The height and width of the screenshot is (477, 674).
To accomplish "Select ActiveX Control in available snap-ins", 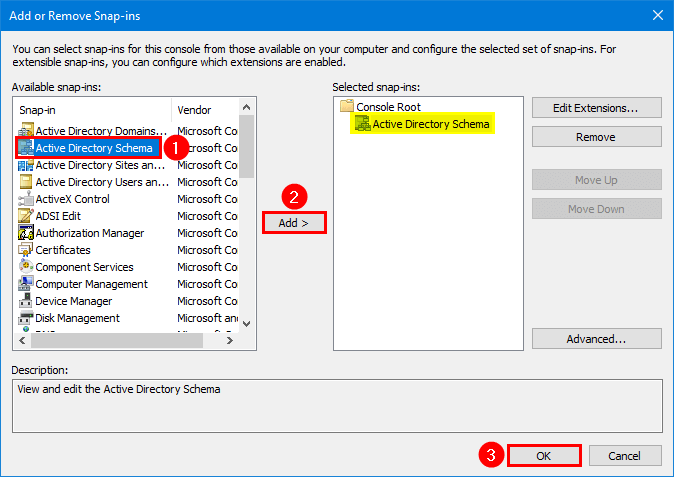I will tap(73, 199).
